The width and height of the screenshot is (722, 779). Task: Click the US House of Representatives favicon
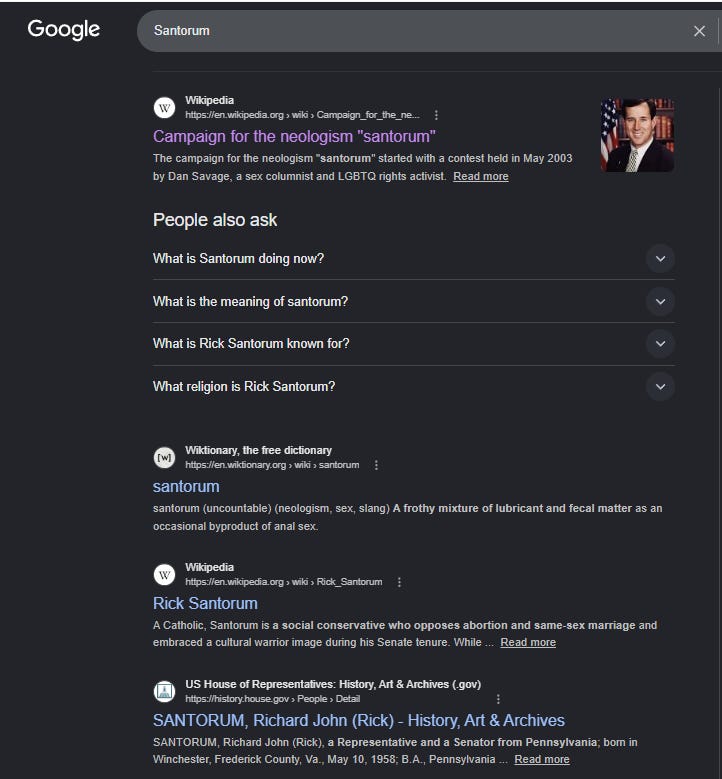(x=164, y=692)
